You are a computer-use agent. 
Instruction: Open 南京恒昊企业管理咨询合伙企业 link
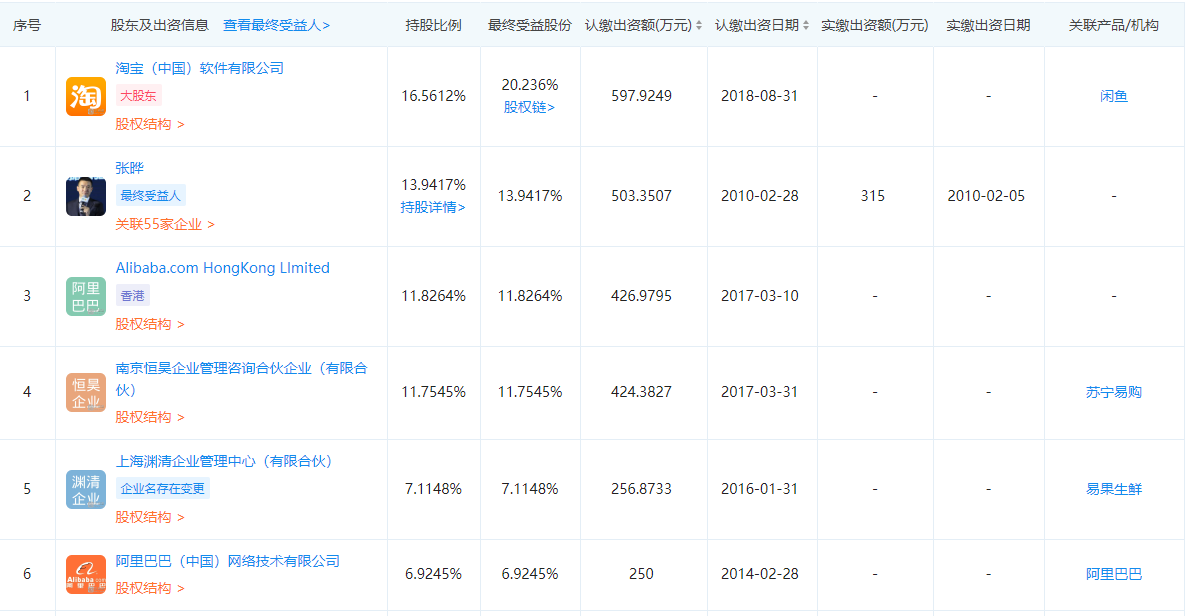(241, 379)
